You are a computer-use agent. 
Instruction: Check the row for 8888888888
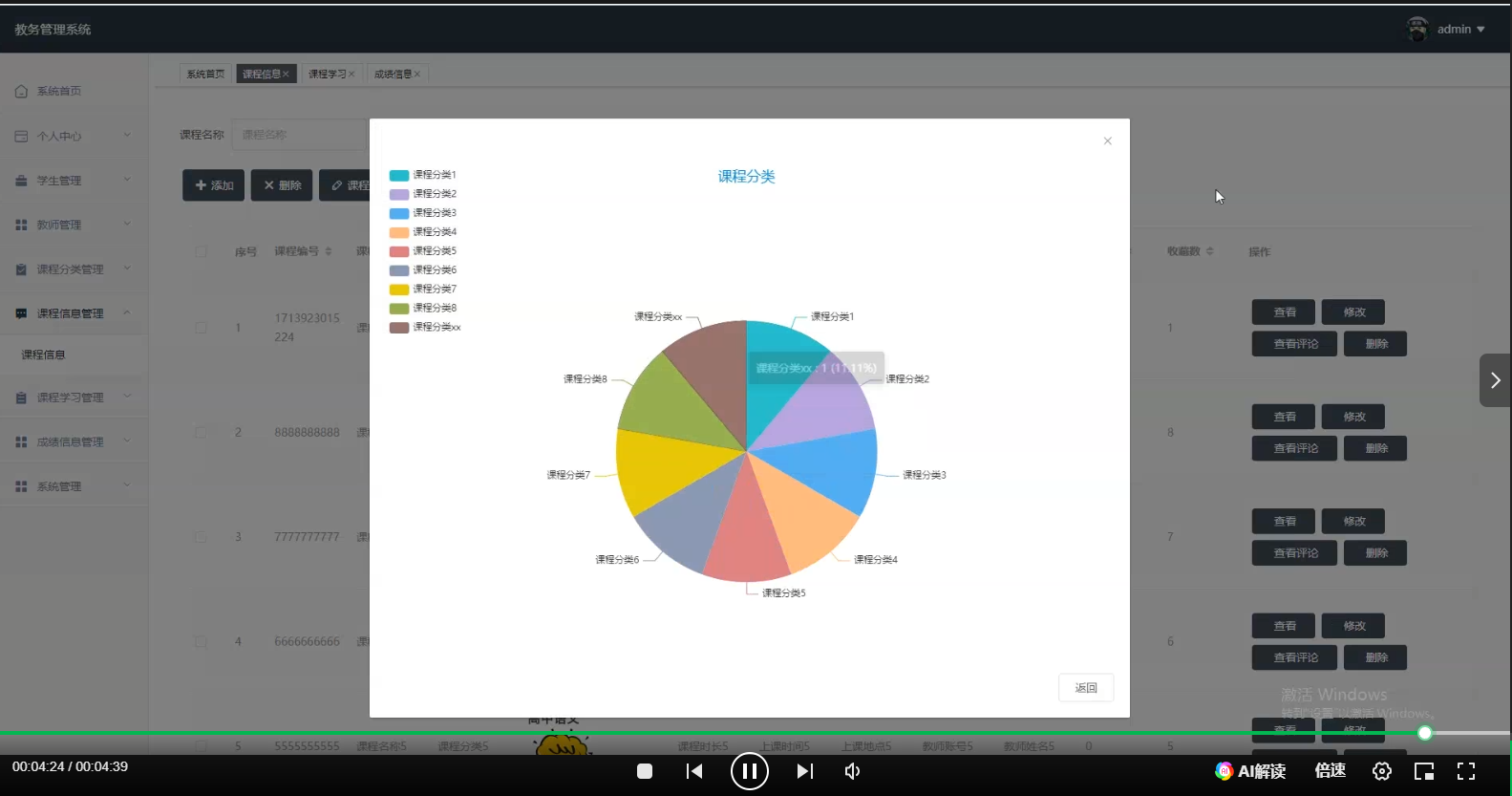(201, 432)
